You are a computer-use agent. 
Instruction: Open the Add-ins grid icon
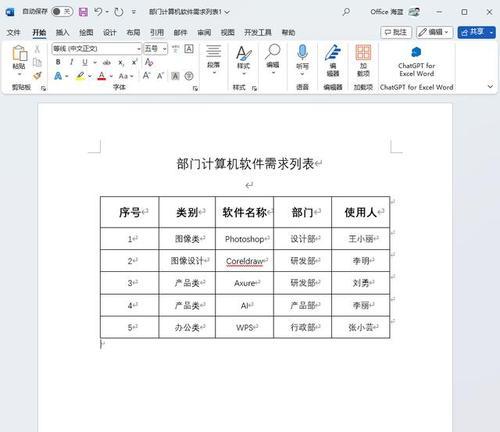click(363, 52)
